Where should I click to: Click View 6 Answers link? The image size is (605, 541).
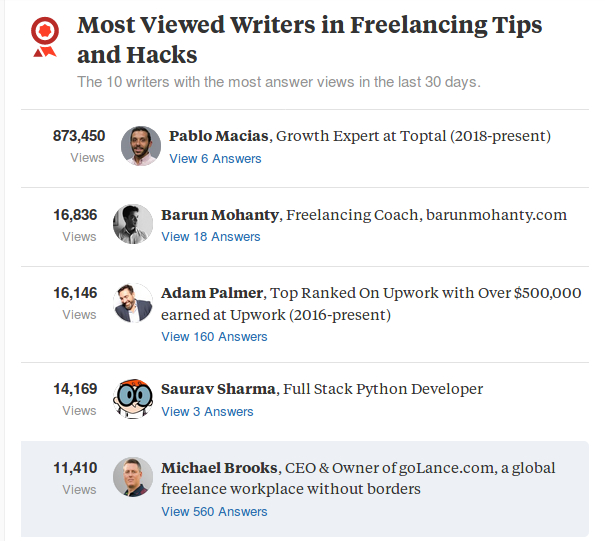click(215, 159)
